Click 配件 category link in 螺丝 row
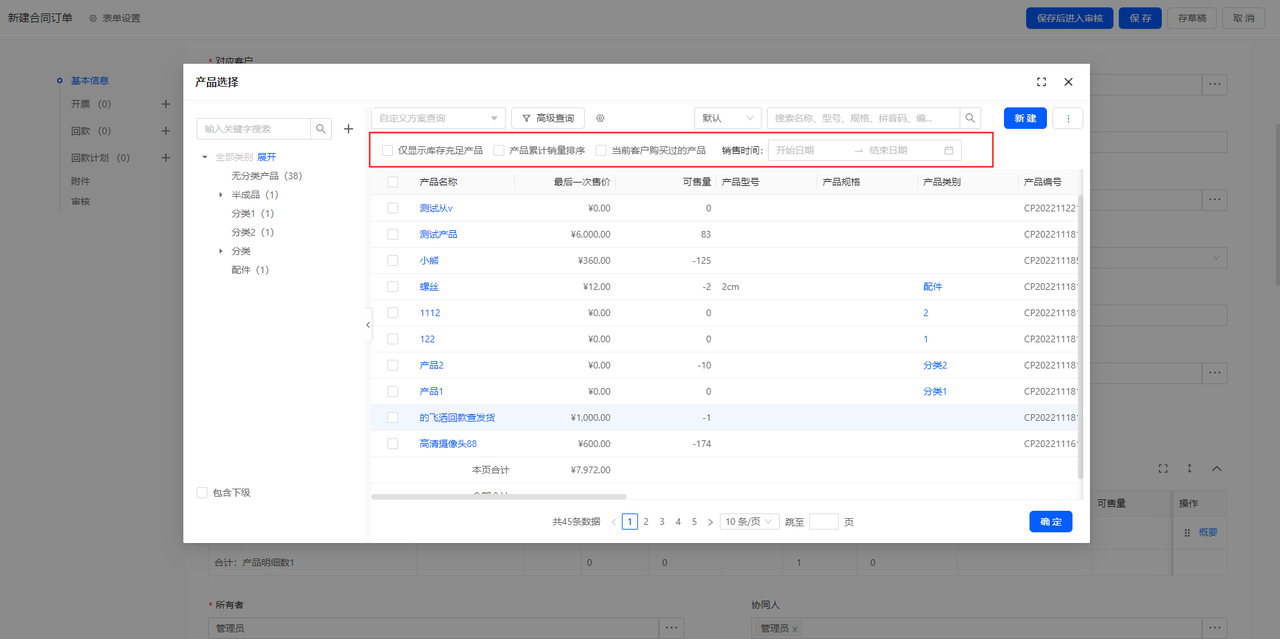Screen dimensions: 1280x639 [x=933, y=287]
